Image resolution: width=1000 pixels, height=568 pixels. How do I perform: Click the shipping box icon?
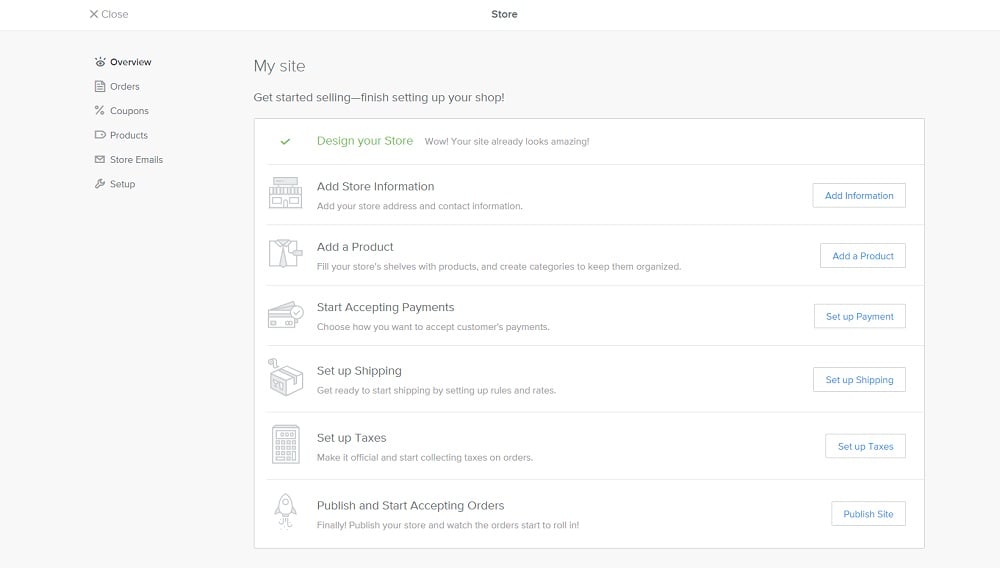[285, 377]
